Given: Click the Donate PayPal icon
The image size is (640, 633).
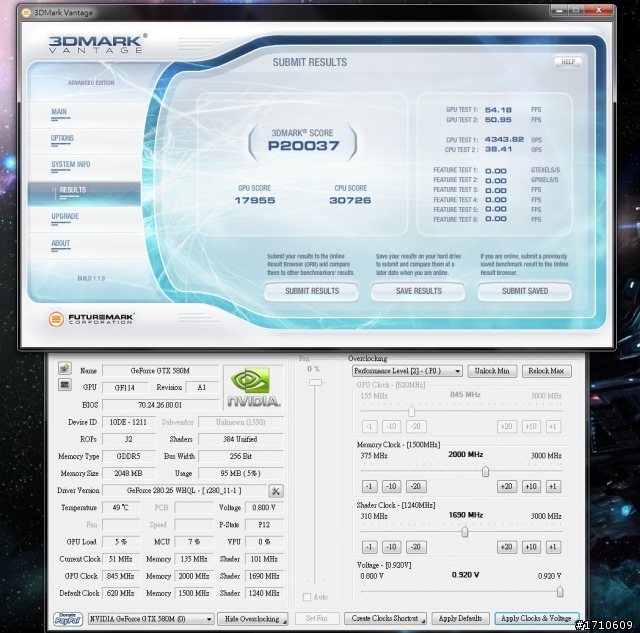Looking at the screenshot, I should [68, 619].
